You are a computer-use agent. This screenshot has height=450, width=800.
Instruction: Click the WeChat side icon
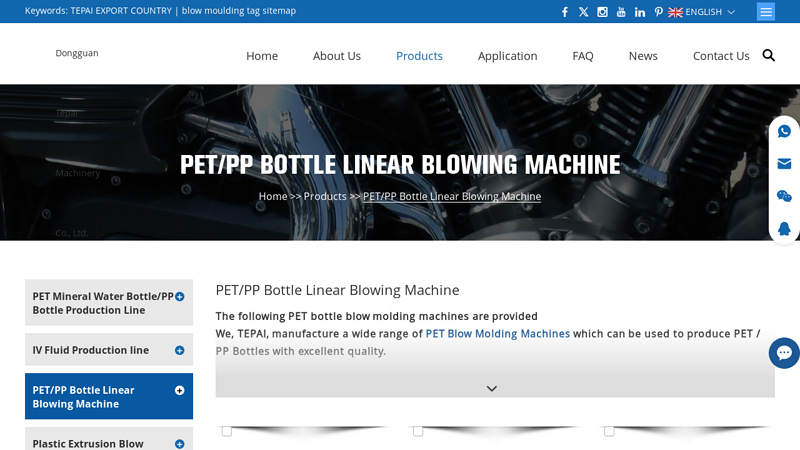784,196
